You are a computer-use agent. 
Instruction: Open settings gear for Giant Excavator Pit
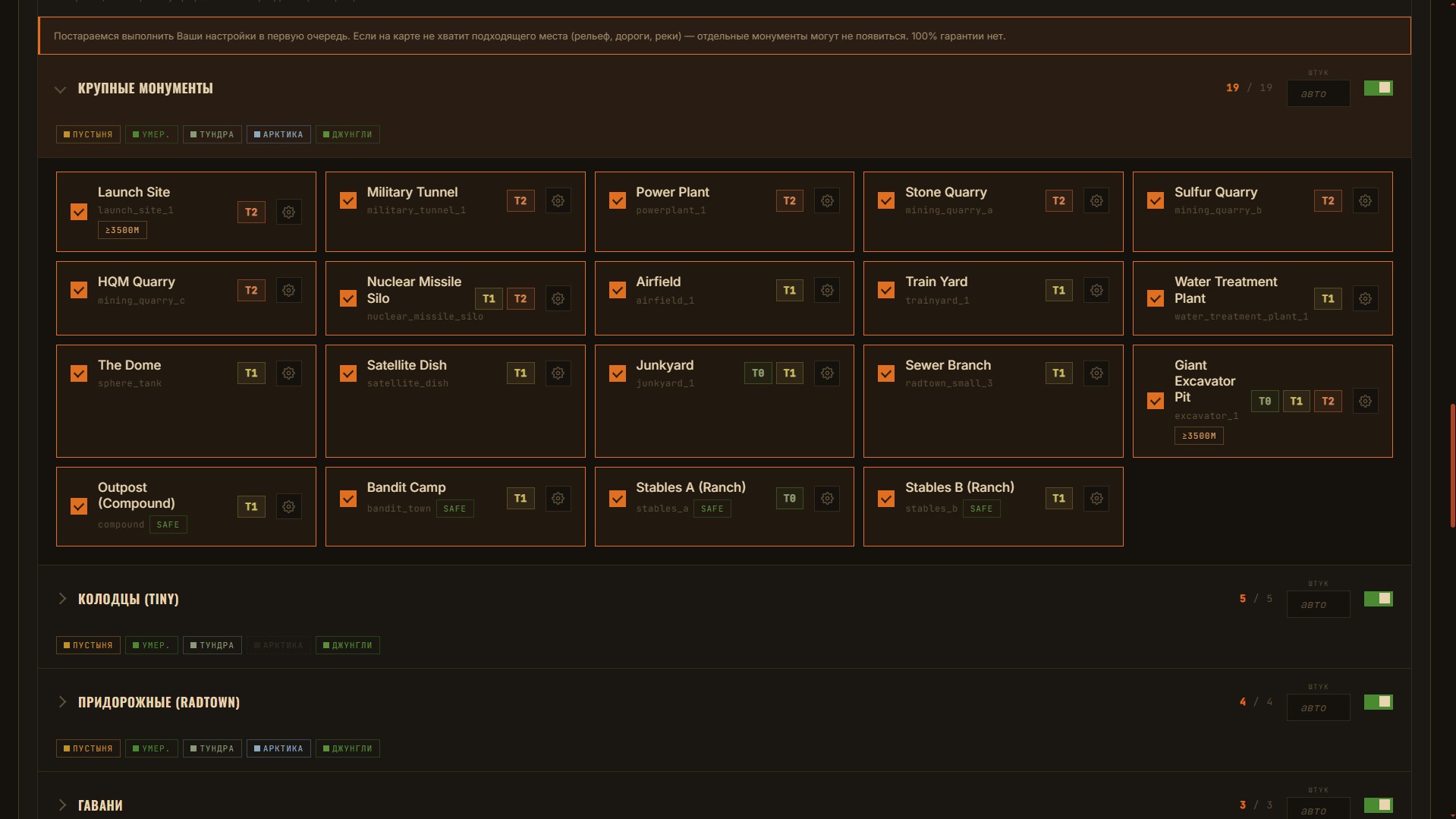(1365, 402)
